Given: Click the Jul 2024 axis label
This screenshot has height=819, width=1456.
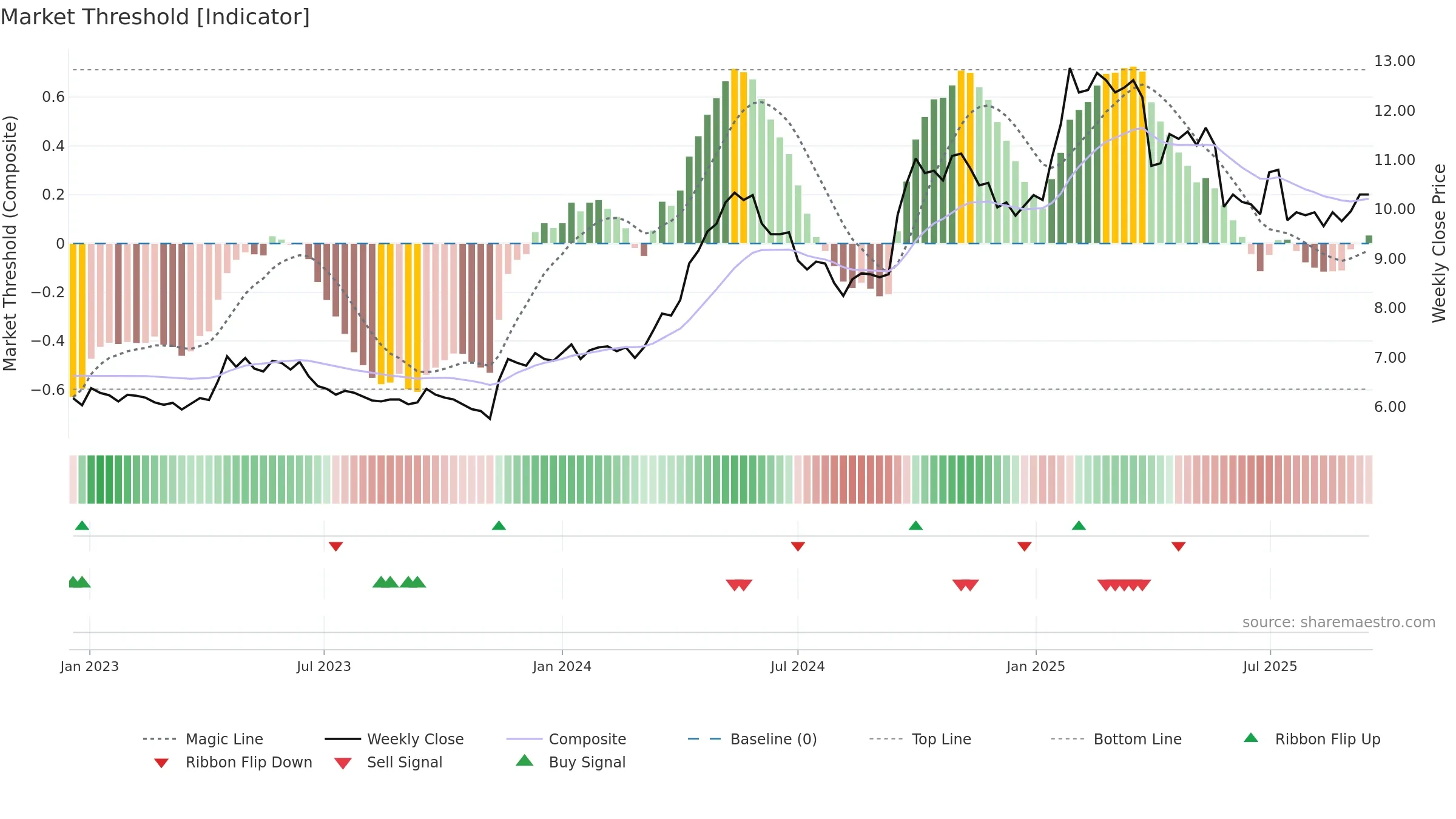Looking at the screenshot, I should 798,667.
